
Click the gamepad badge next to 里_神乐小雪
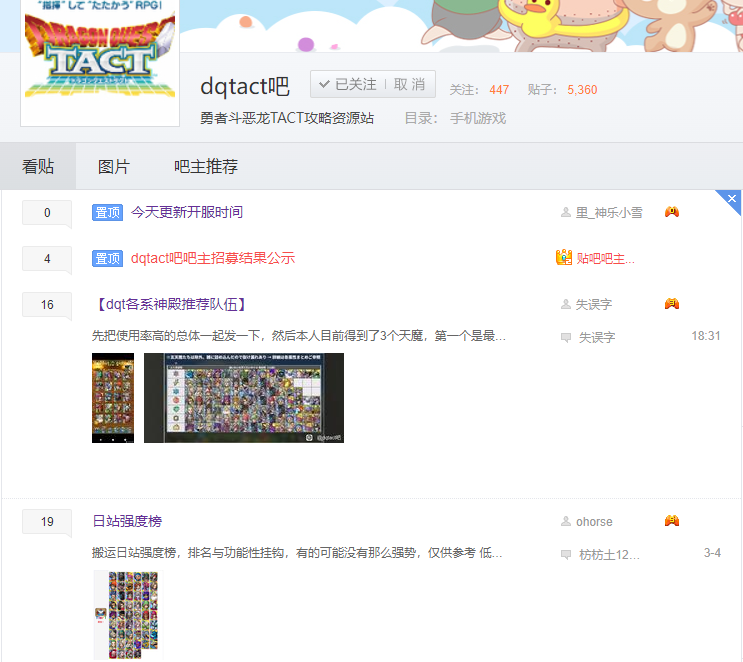[x=671, y=212]
